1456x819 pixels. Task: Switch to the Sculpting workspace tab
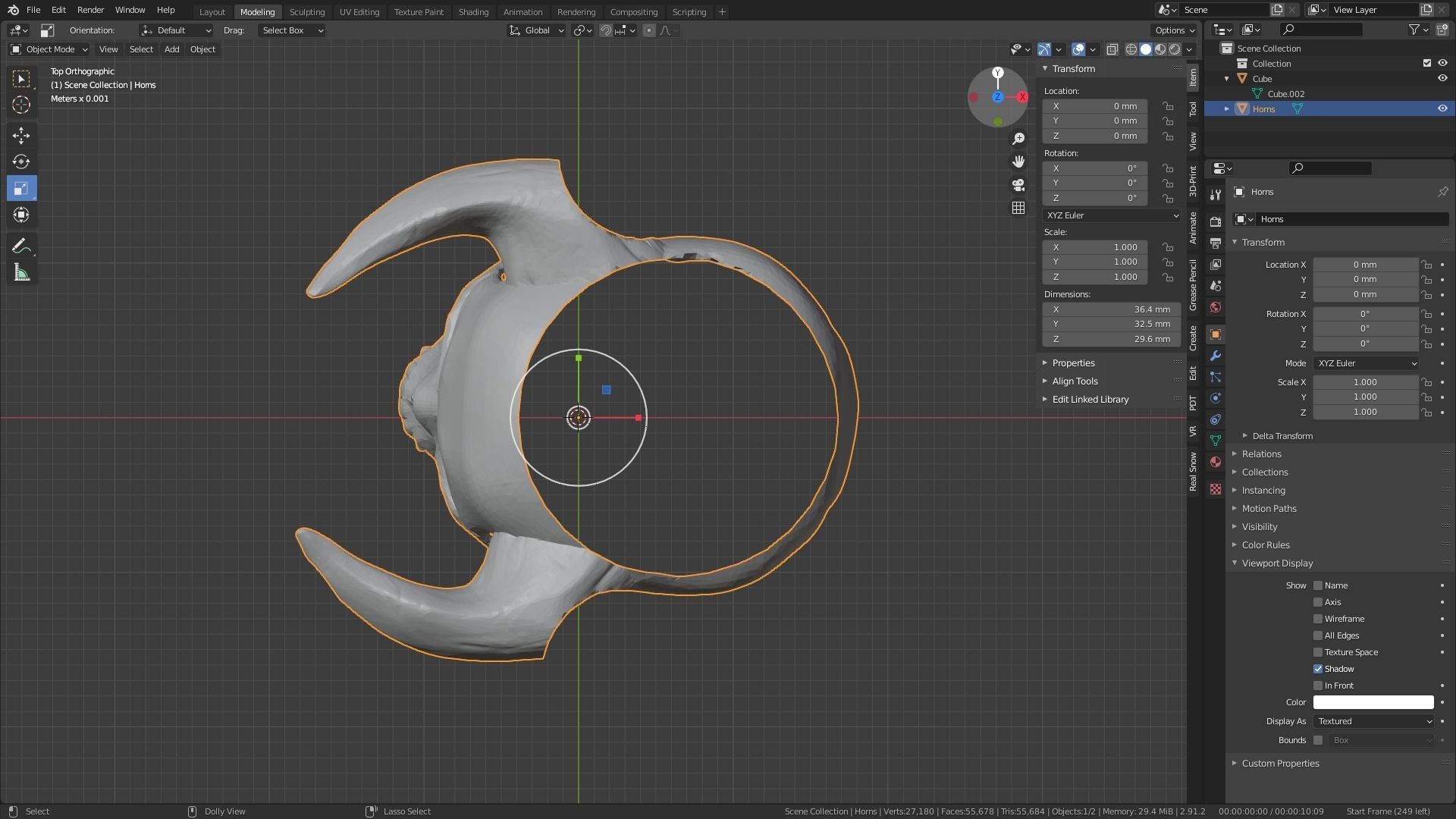click(306, 11)
